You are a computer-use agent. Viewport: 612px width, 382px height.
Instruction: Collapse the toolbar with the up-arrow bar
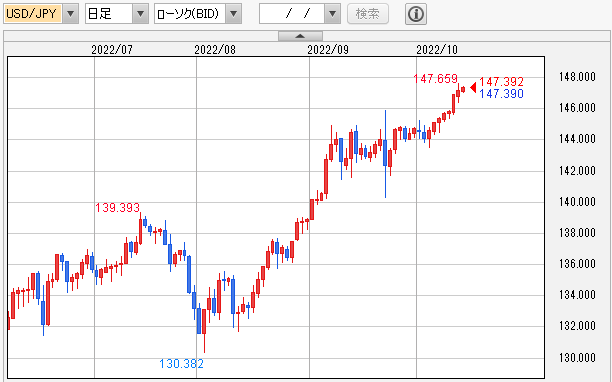(x=300, y=36)
